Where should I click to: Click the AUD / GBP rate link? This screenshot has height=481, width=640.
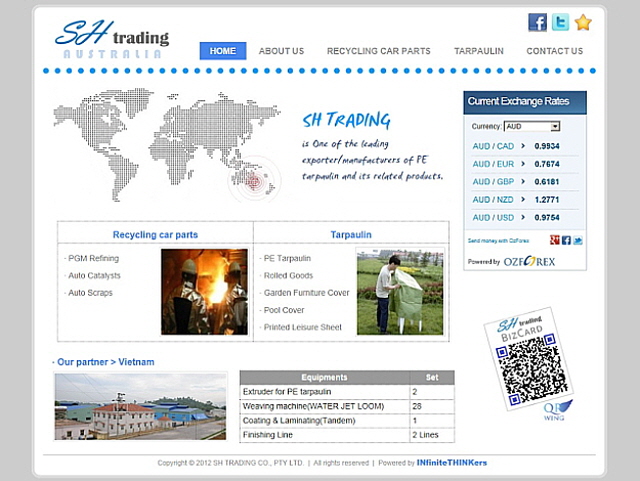[493, 182]
